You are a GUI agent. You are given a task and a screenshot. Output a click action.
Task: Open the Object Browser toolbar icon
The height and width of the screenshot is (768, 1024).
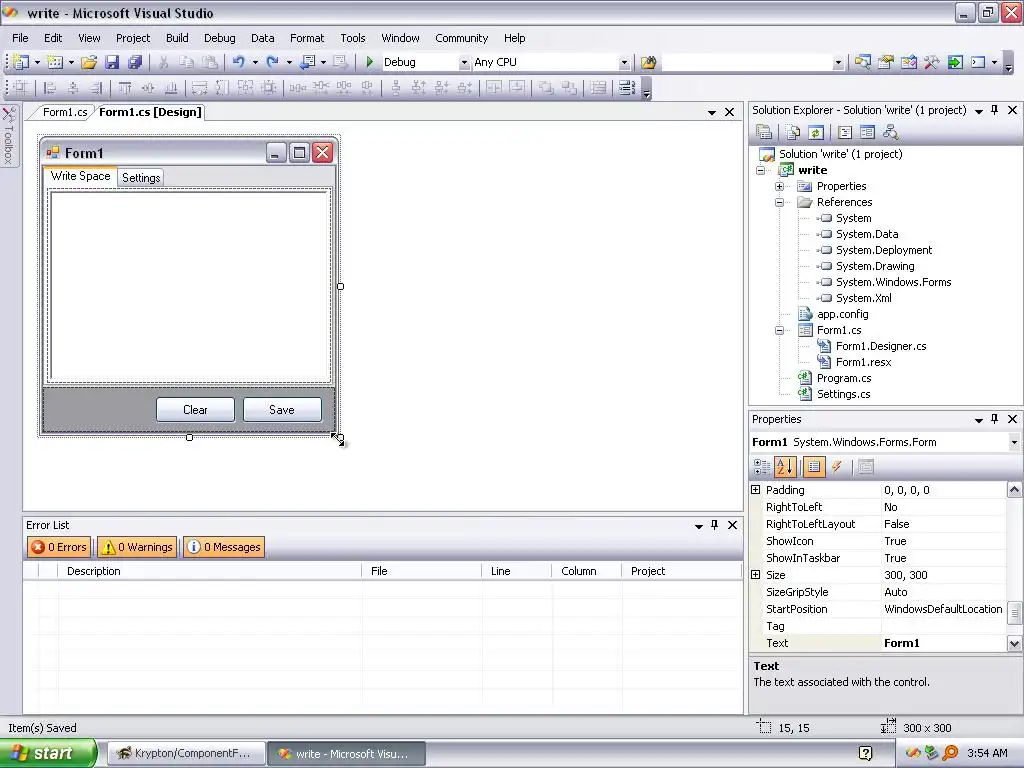tap(908, 62)
